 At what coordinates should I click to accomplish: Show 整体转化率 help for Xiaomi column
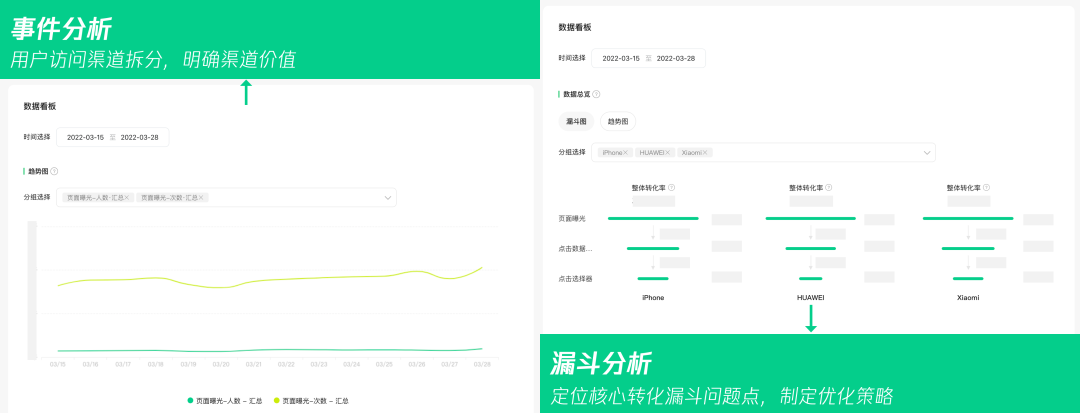986,187
